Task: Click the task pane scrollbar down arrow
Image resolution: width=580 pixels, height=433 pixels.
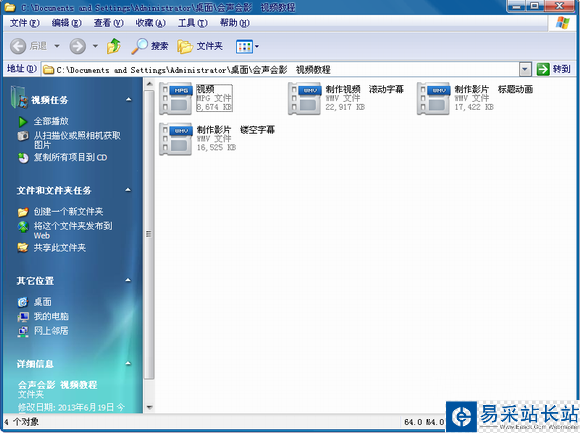Action: pos(149,407)
